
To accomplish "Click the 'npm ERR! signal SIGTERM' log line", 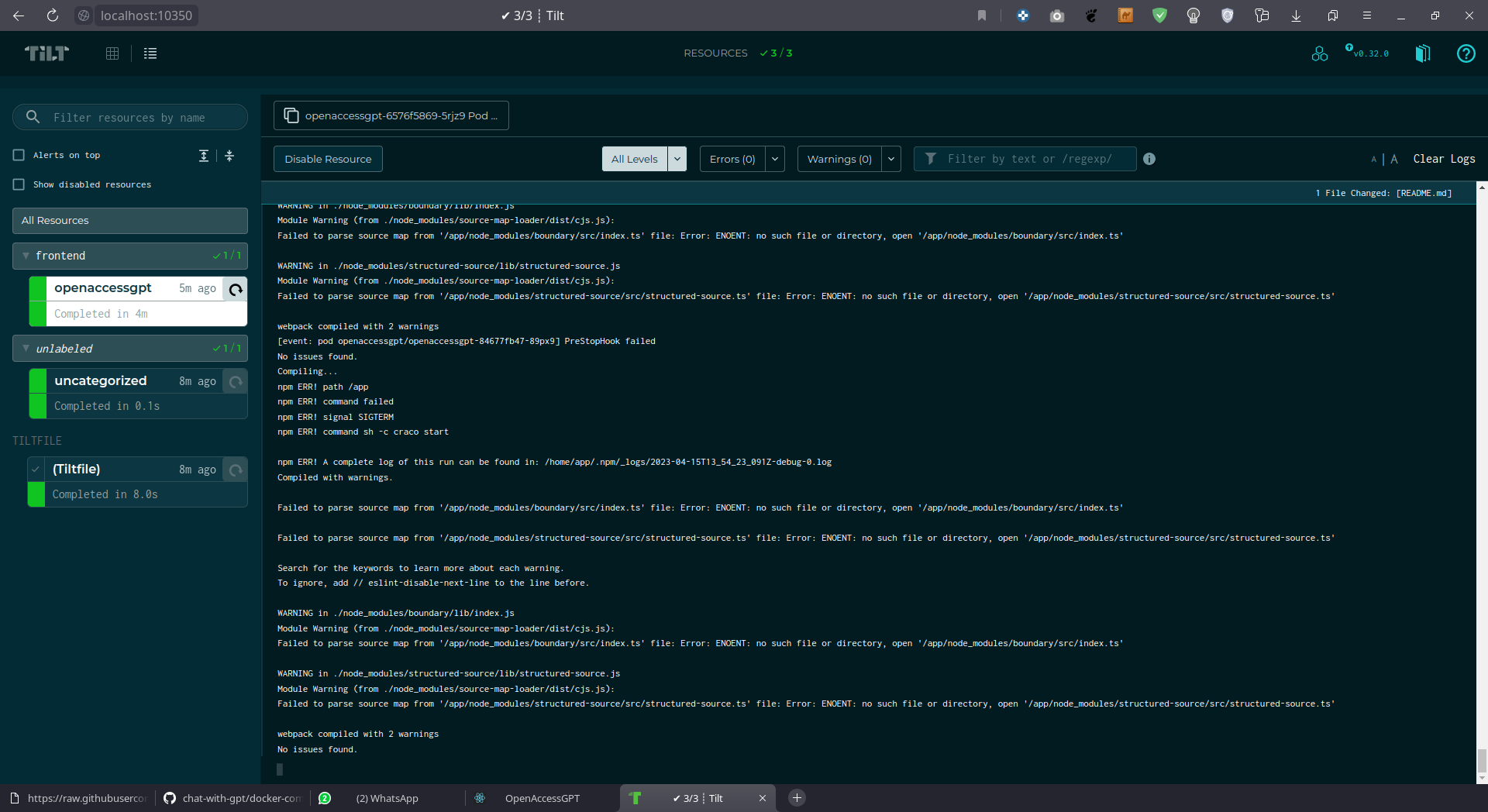I will coord(336,417).
